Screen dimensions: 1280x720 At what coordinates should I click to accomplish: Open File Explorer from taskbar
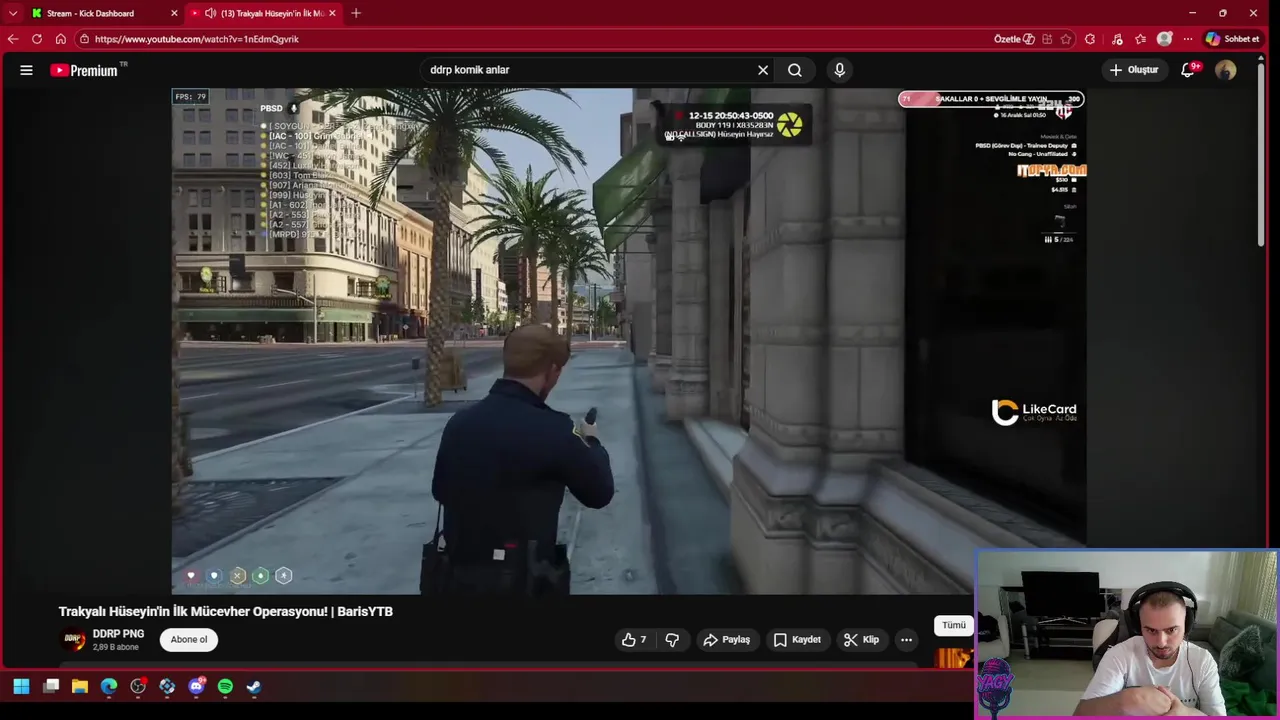(80, 687)
